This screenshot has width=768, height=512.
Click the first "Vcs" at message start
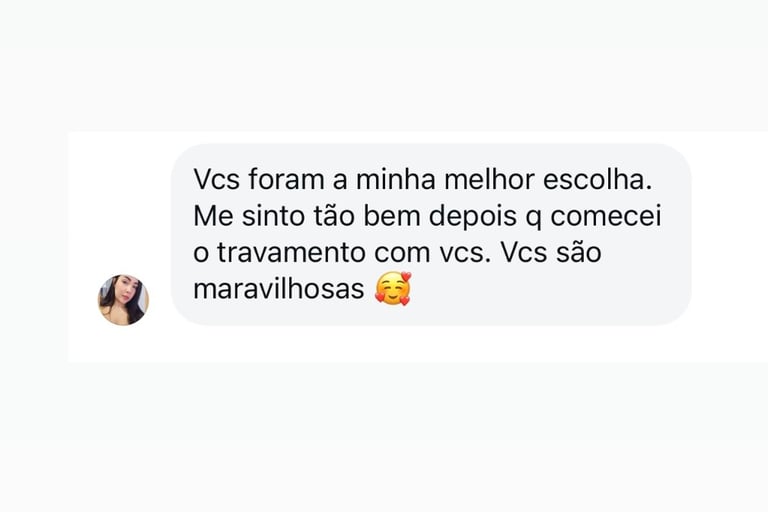(x=216, y=179)
